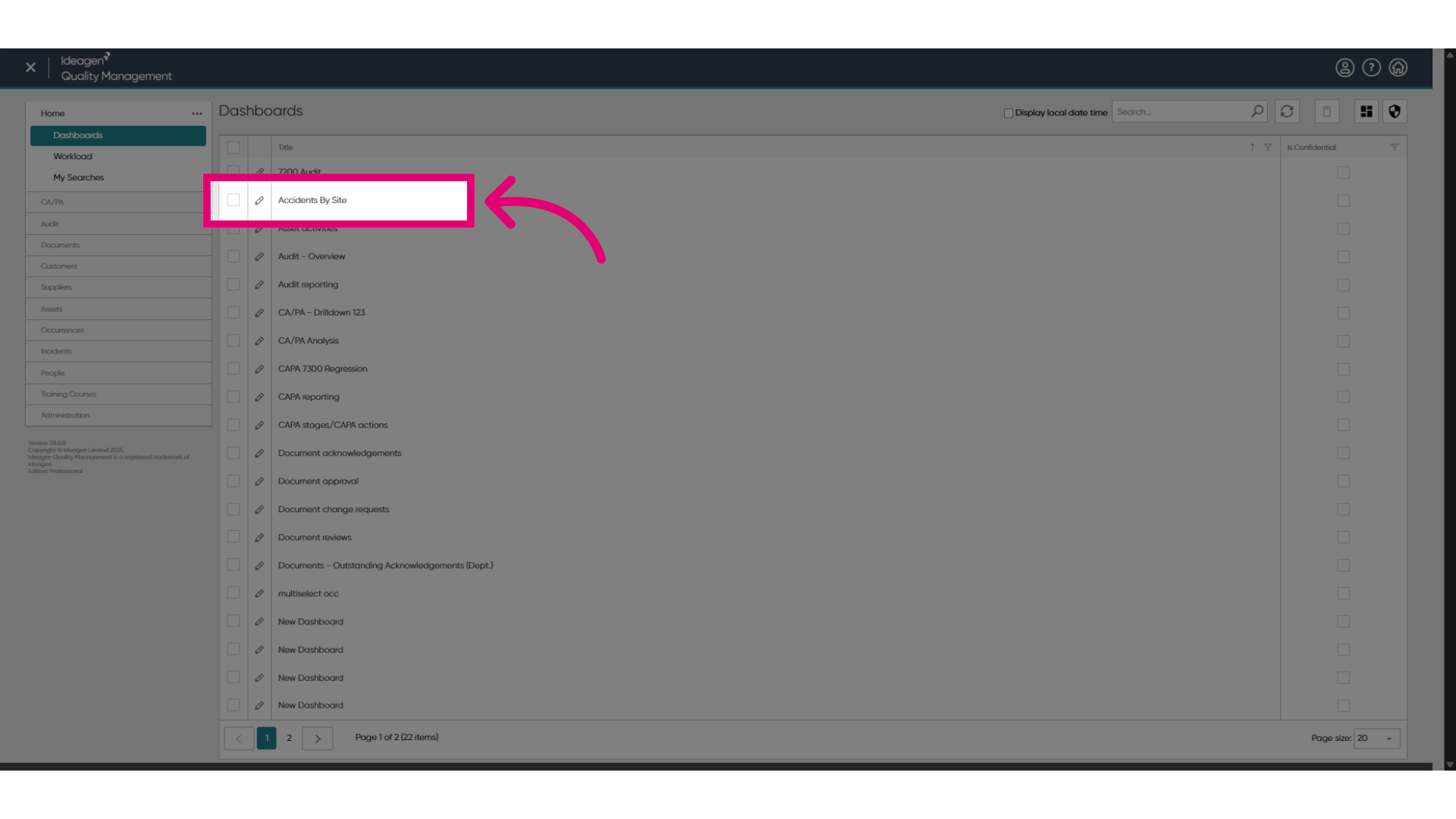Viewport: 1456px width, 819px height.
Task: Open Is Confidential column filter icon
Action: [1394, 147]
